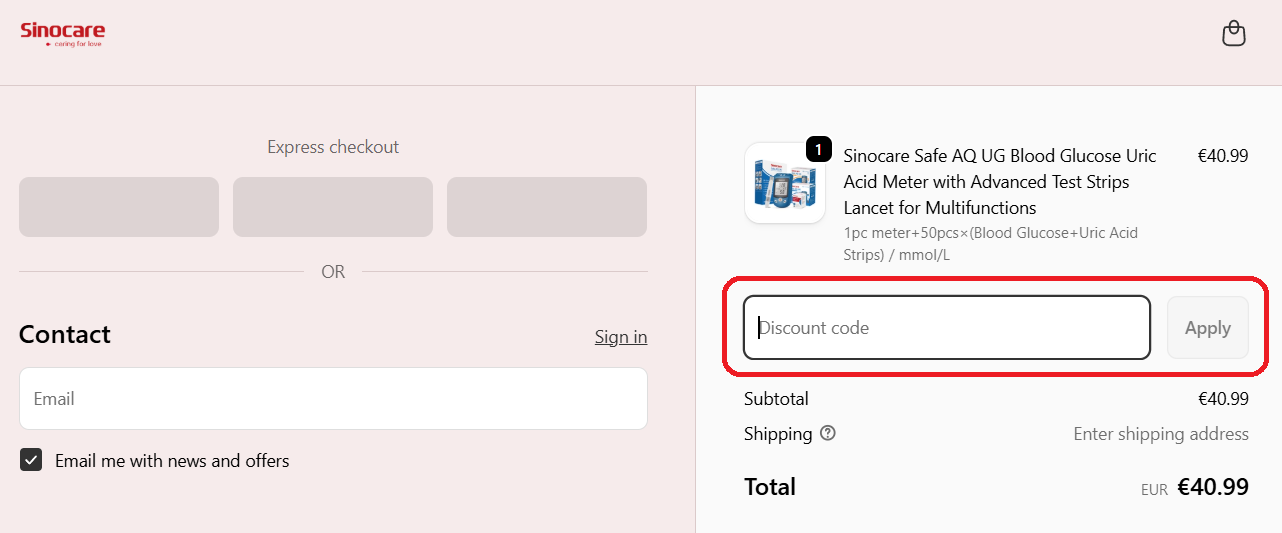Click the third express checkout button
The image size is (1282, 533).
(x=547, y=207)
